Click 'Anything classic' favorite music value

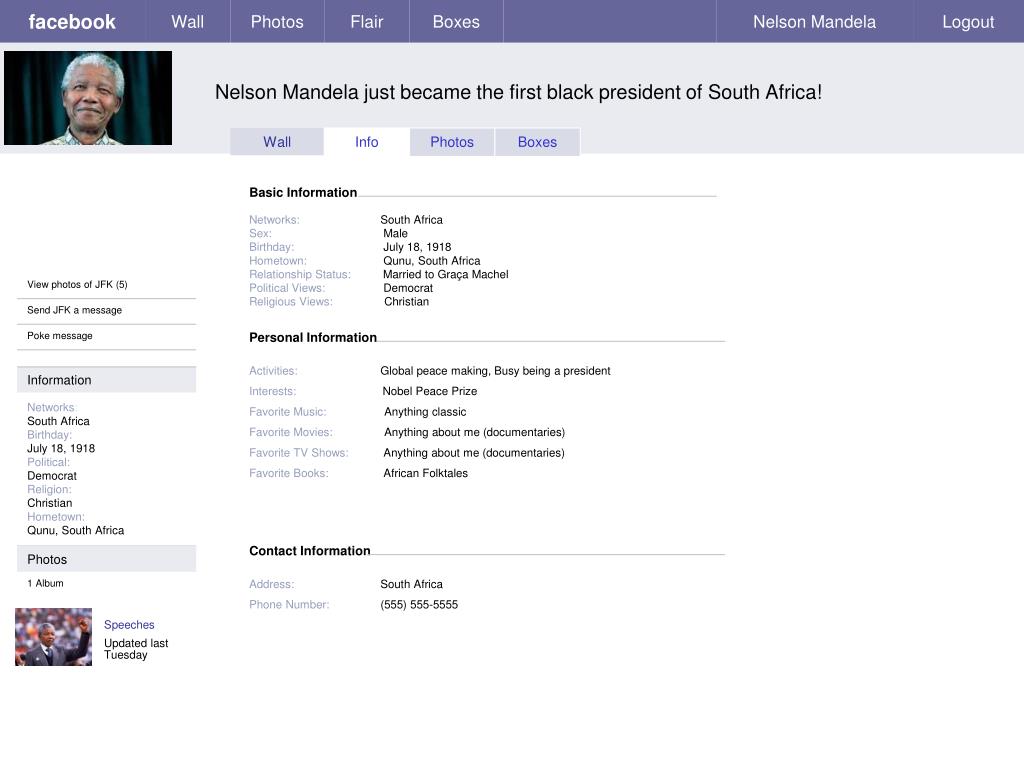pyautogui.click(x=425, y=411)
